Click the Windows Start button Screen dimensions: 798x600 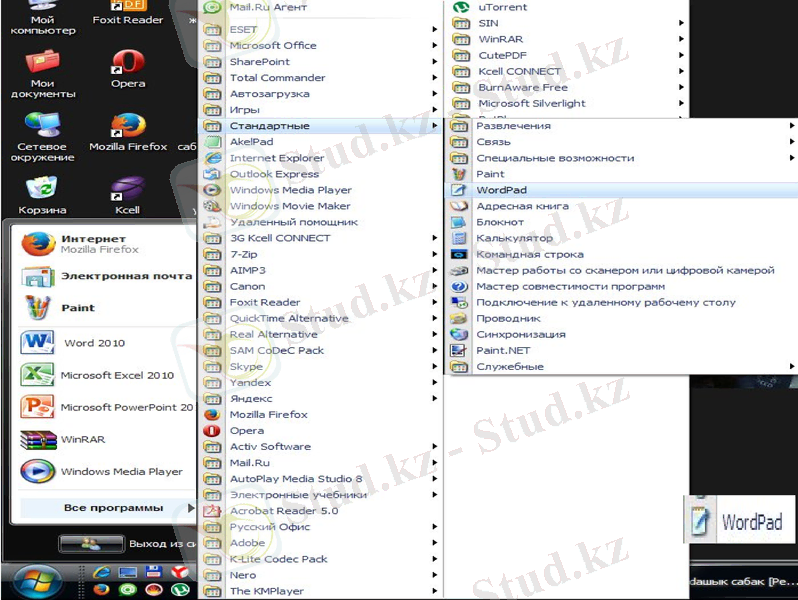pos(38,580)
